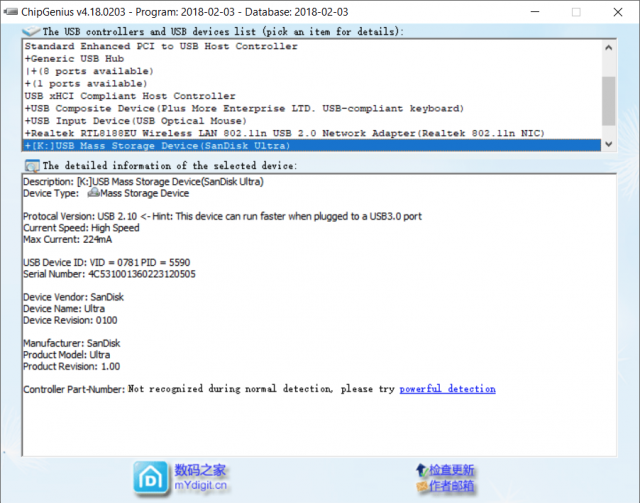
Task: Select USB xHCI Compliant Host Controller entry
Action: [130, 96]
